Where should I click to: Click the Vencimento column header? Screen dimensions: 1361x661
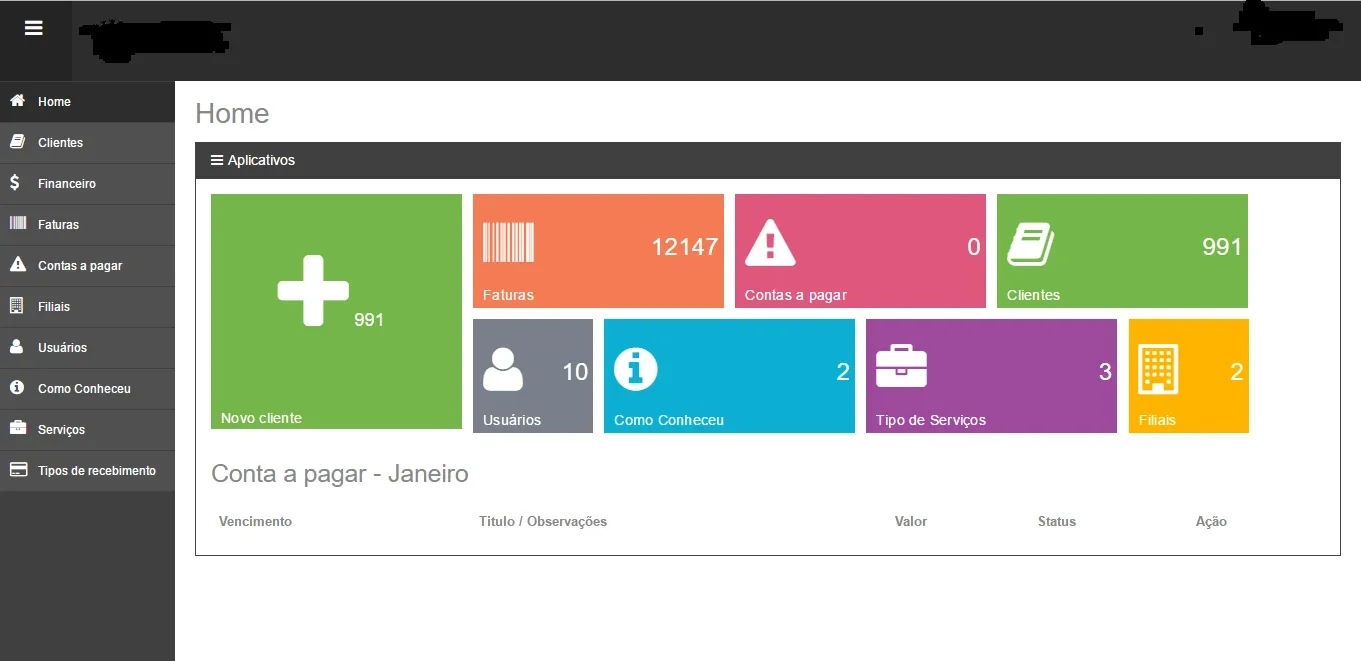coord(255,521)
